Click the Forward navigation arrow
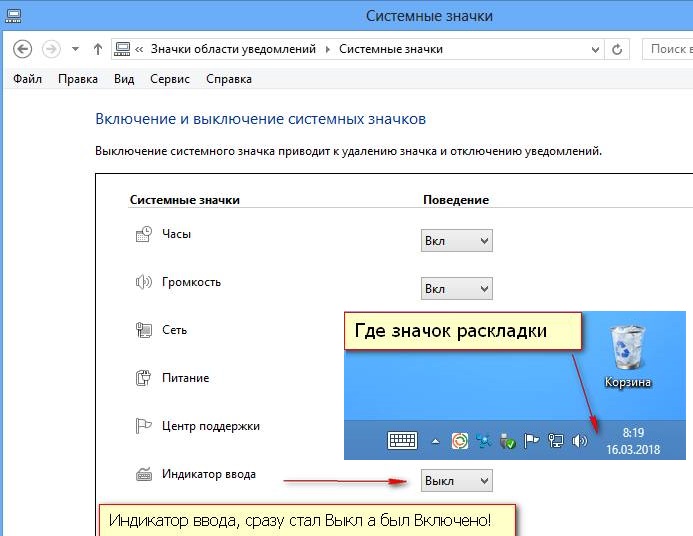This screenshot has height=536, width=693. [51, 49]
